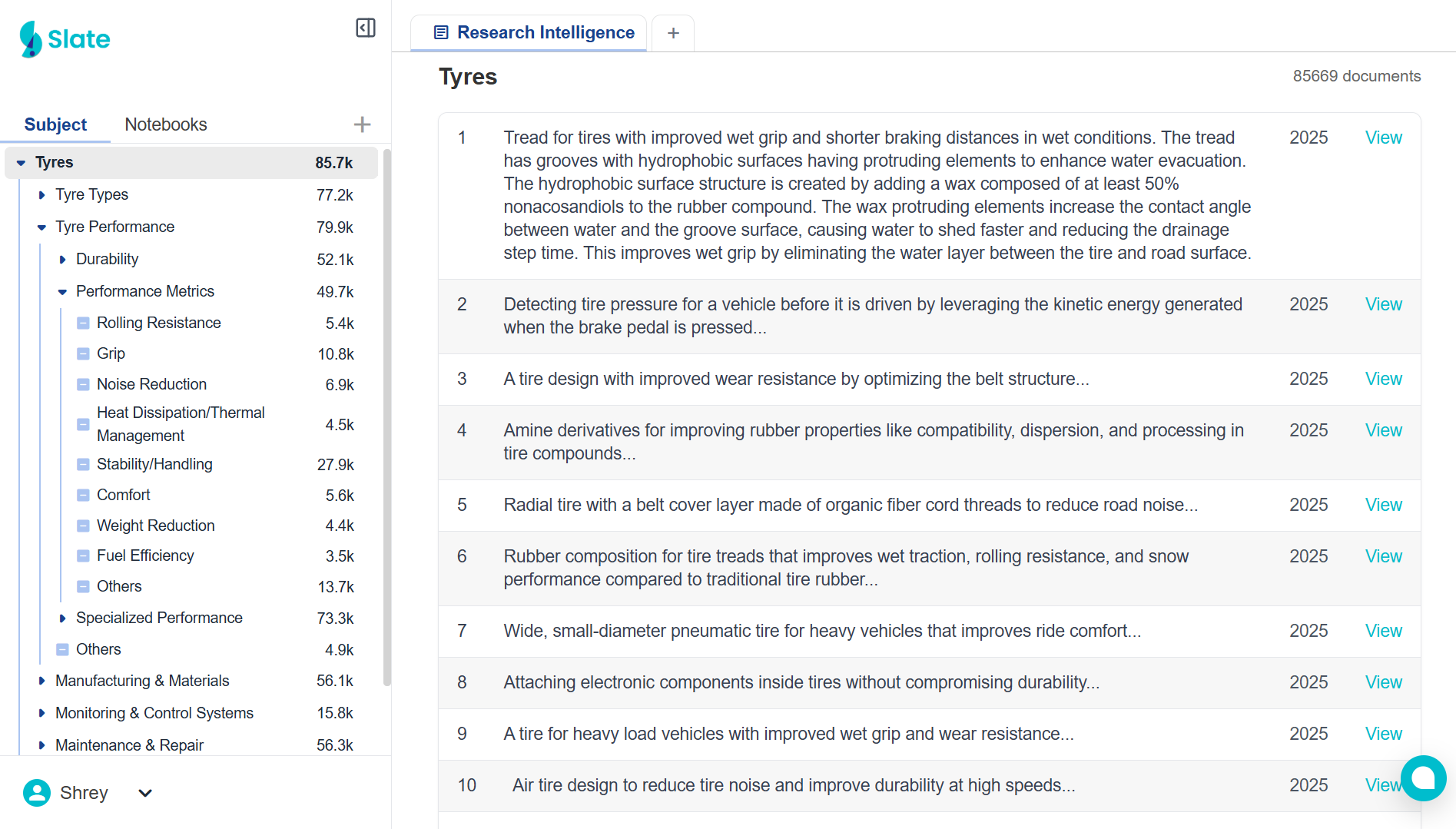Click the sidebar vertical scrollbar
The height and width of the screenshot is (829, 1456).
[x=386, y=415]
